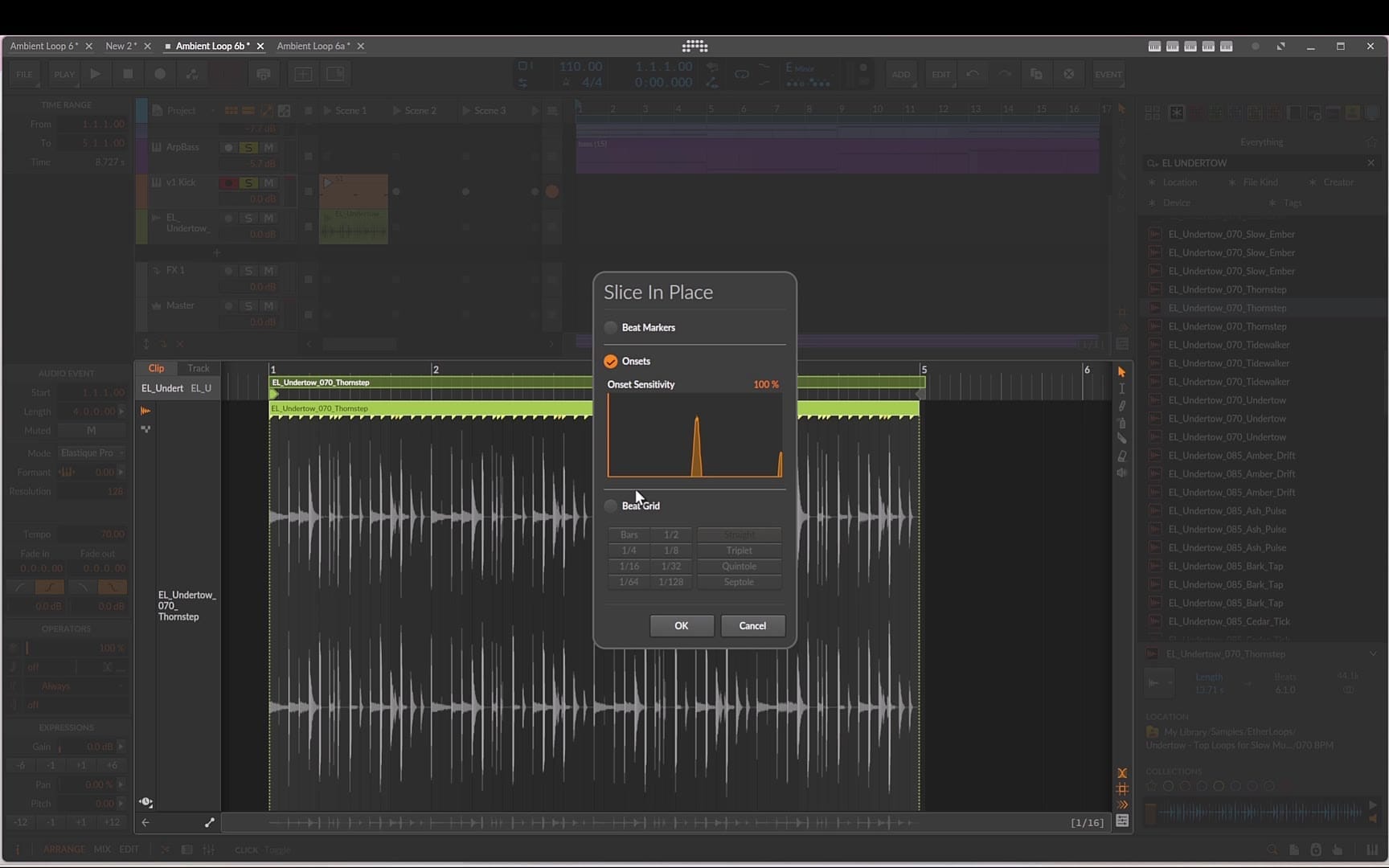Arm record on v1 Kick track

point(229,182)
